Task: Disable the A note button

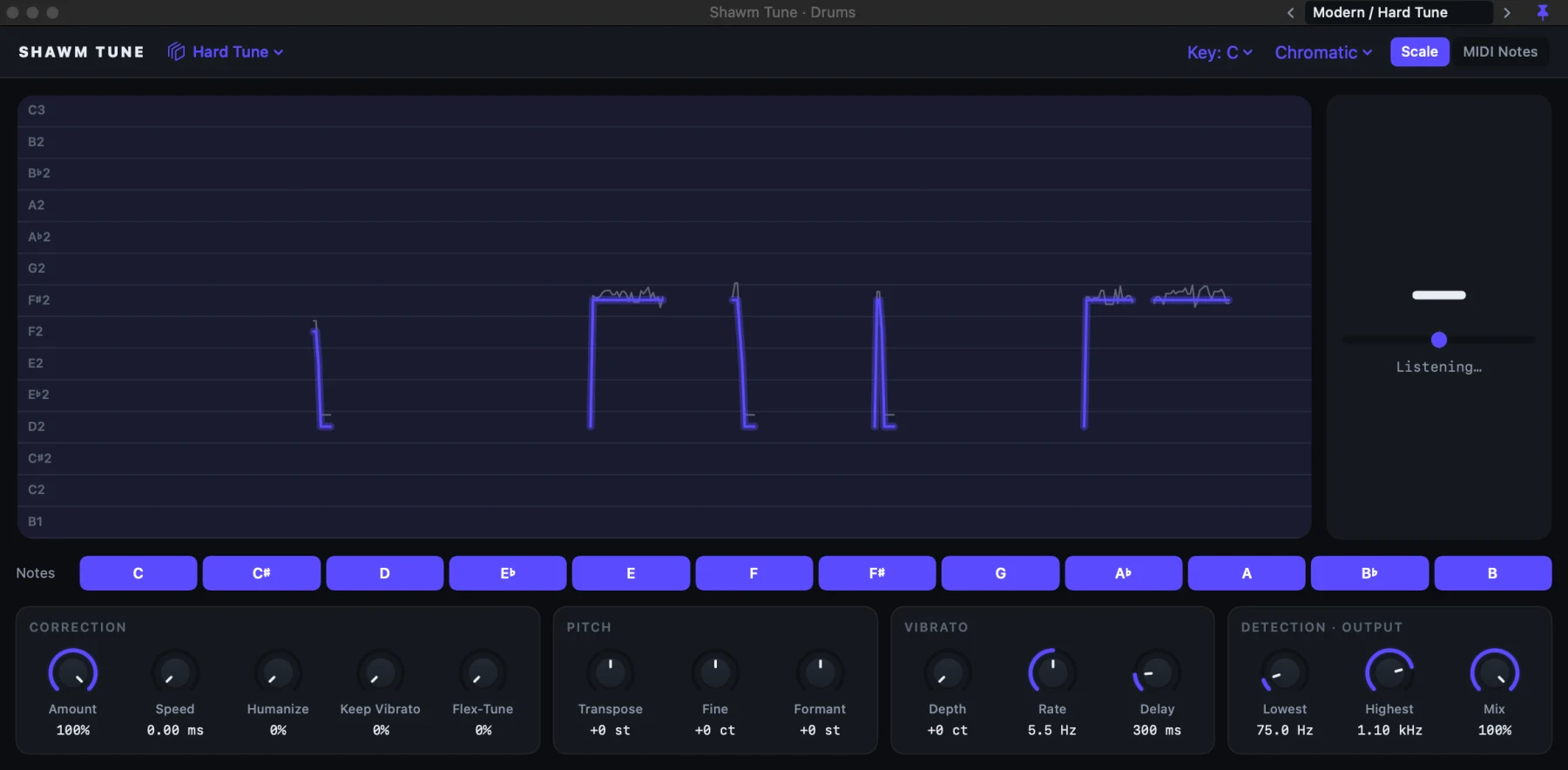Action: tap(1247, 573)
